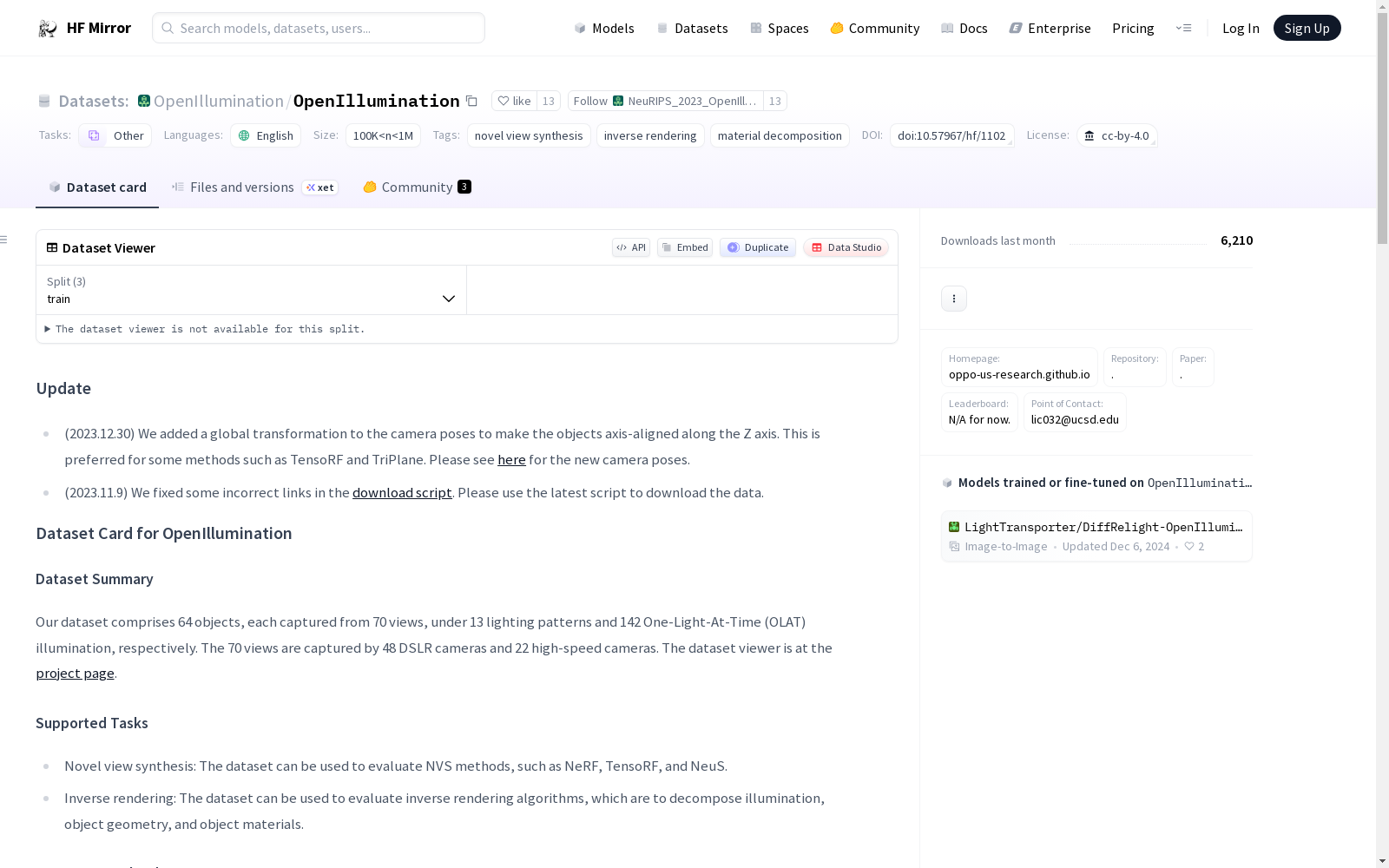Click the downloads count 6,210

(x=1236, y=240)
